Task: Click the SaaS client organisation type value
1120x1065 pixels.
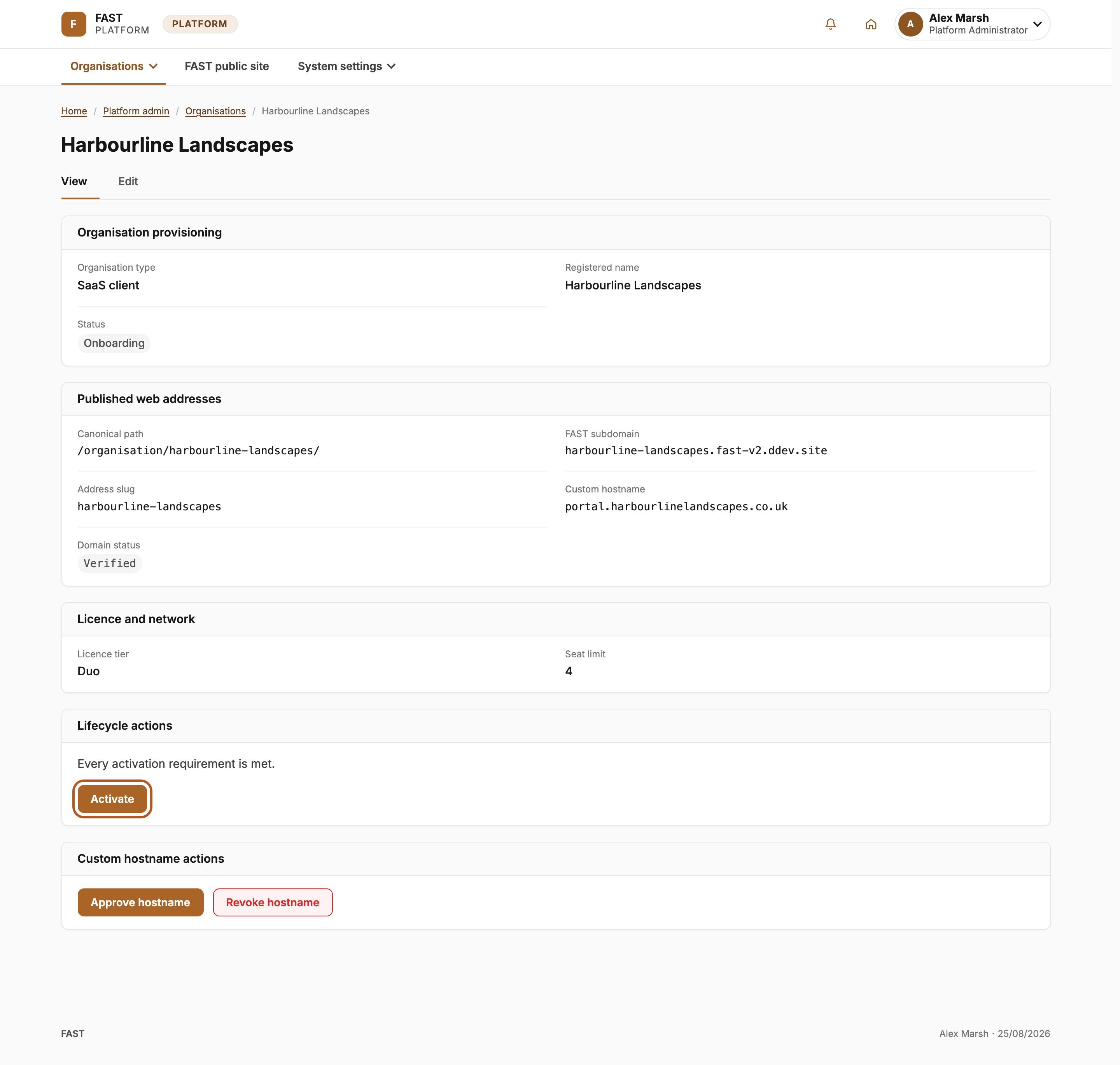Action: (x=108, y=285)
